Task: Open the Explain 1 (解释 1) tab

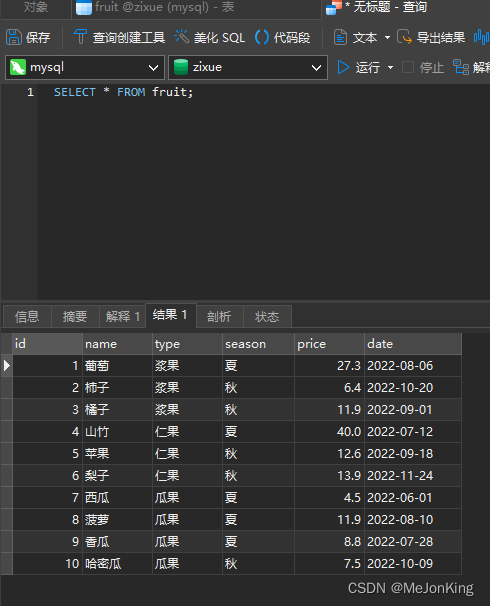Action: [x=122, y=317]
